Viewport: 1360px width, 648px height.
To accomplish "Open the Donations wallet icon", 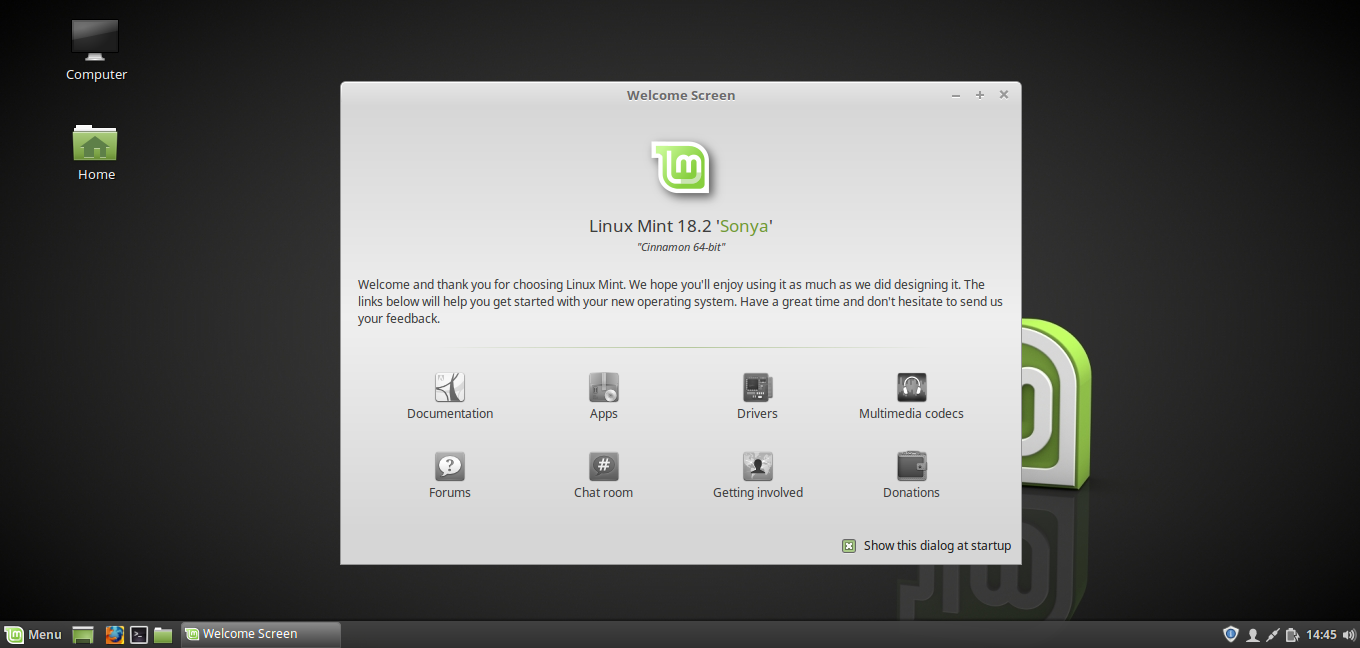I will tap(911, 466).
